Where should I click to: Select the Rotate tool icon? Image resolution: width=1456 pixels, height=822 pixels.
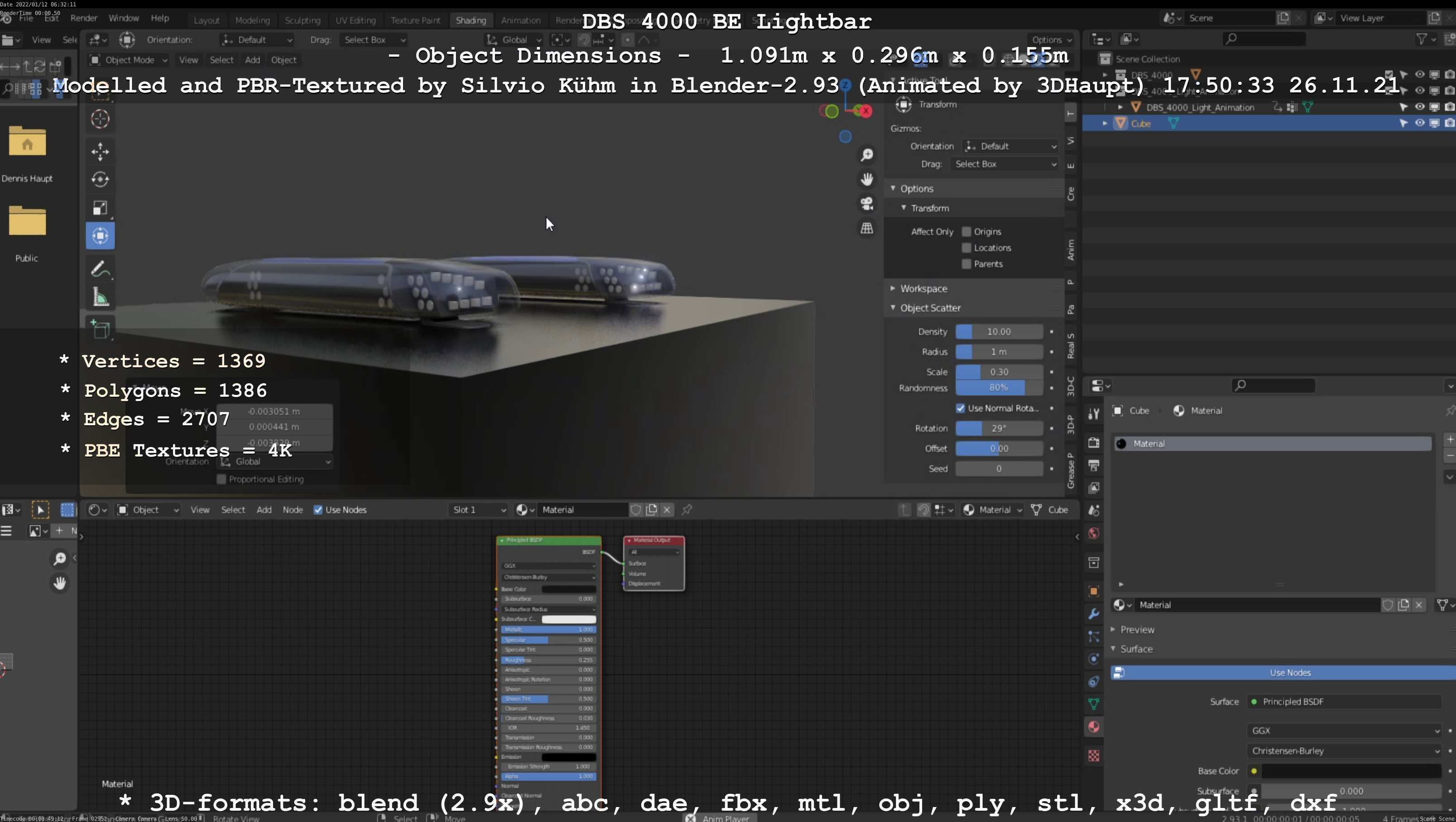[100, 179]
